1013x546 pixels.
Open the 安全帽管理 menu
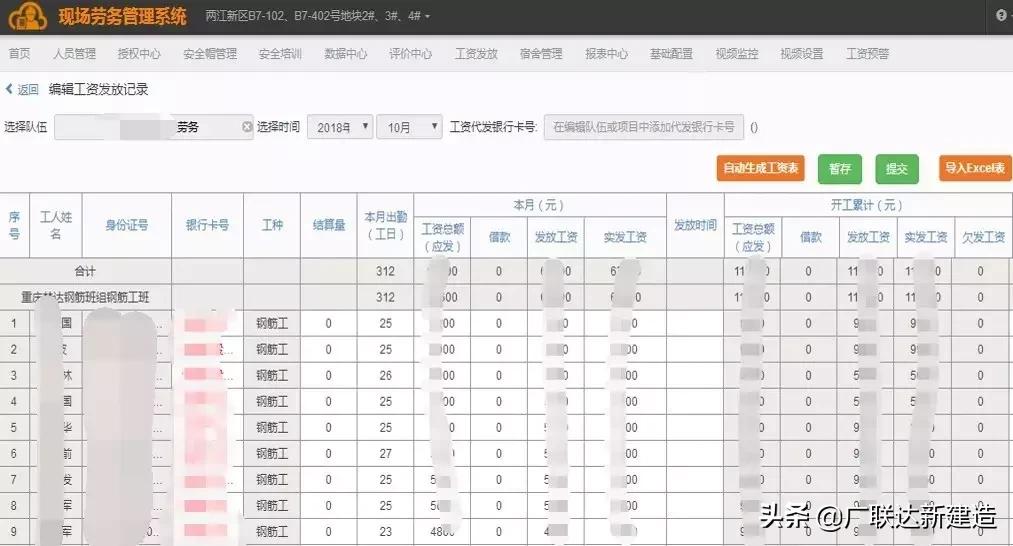pos(210,54)
